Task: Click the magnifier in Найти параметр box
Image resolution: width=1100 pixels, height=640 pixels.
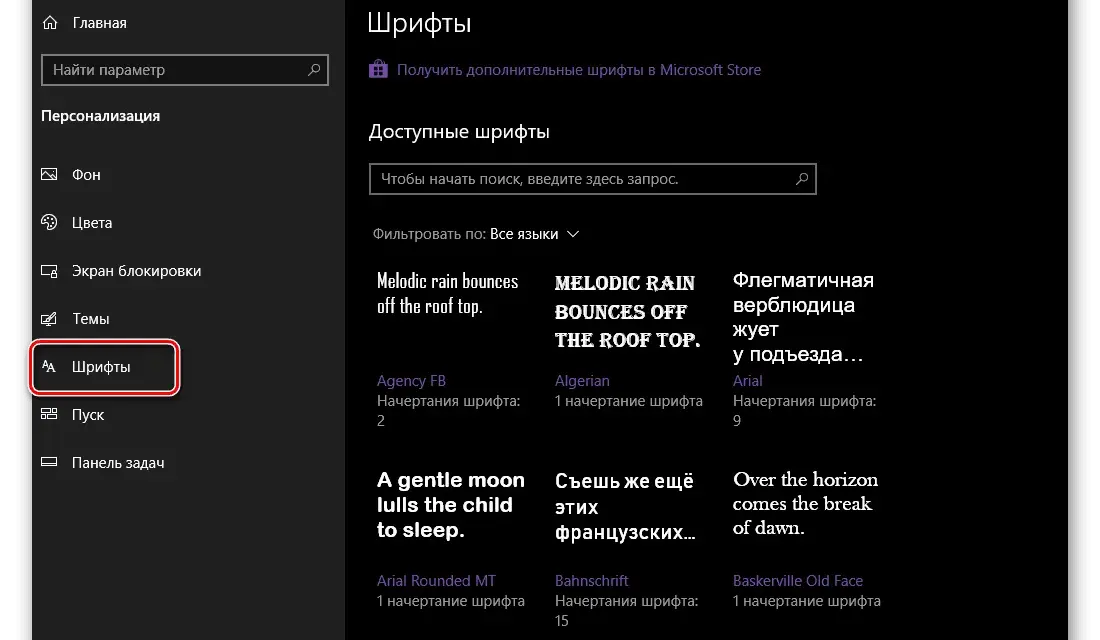Action: [314, 69]
